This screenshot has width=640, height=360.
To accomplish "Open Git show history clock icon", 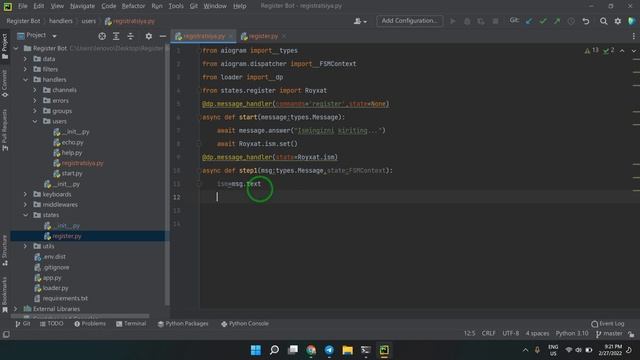I will 571,21.
